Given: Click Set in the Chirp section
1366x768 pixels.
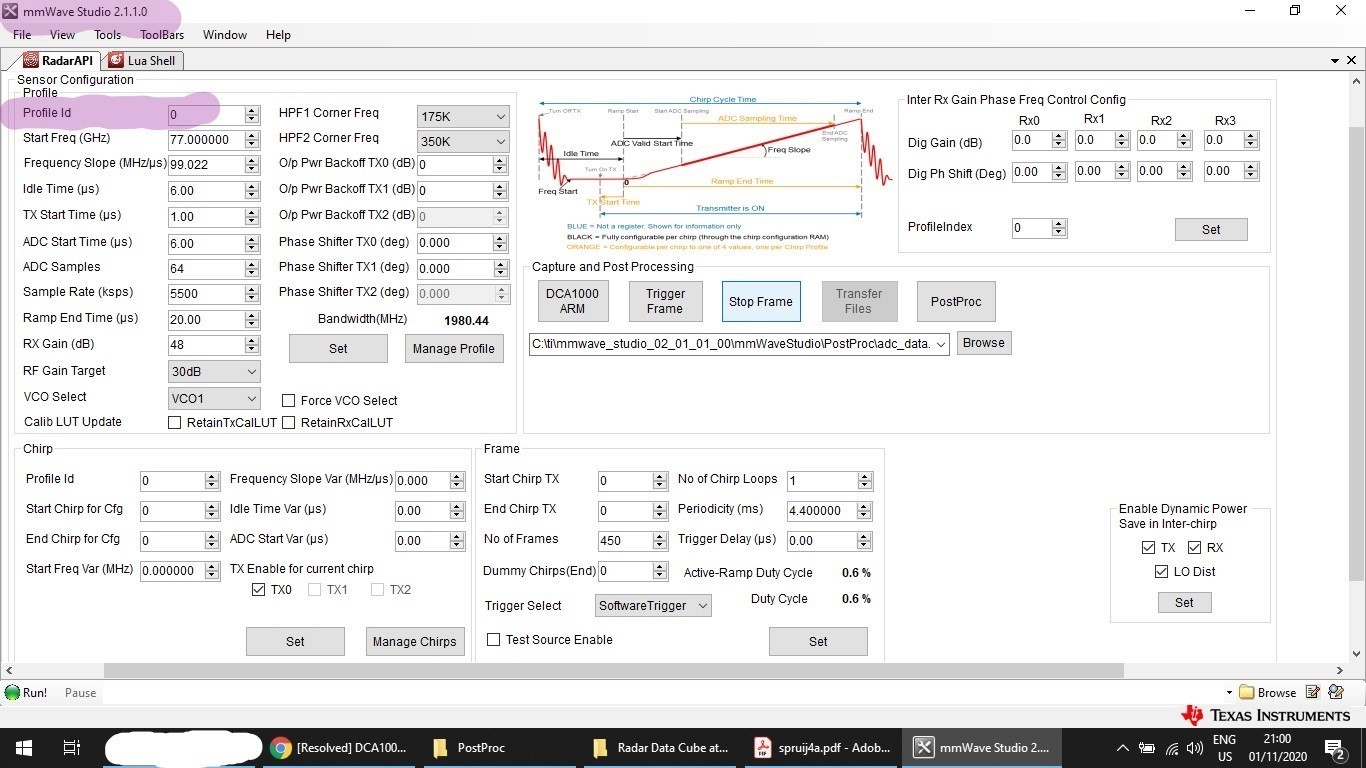Looking at the screenshot, I should coord(295,641).
